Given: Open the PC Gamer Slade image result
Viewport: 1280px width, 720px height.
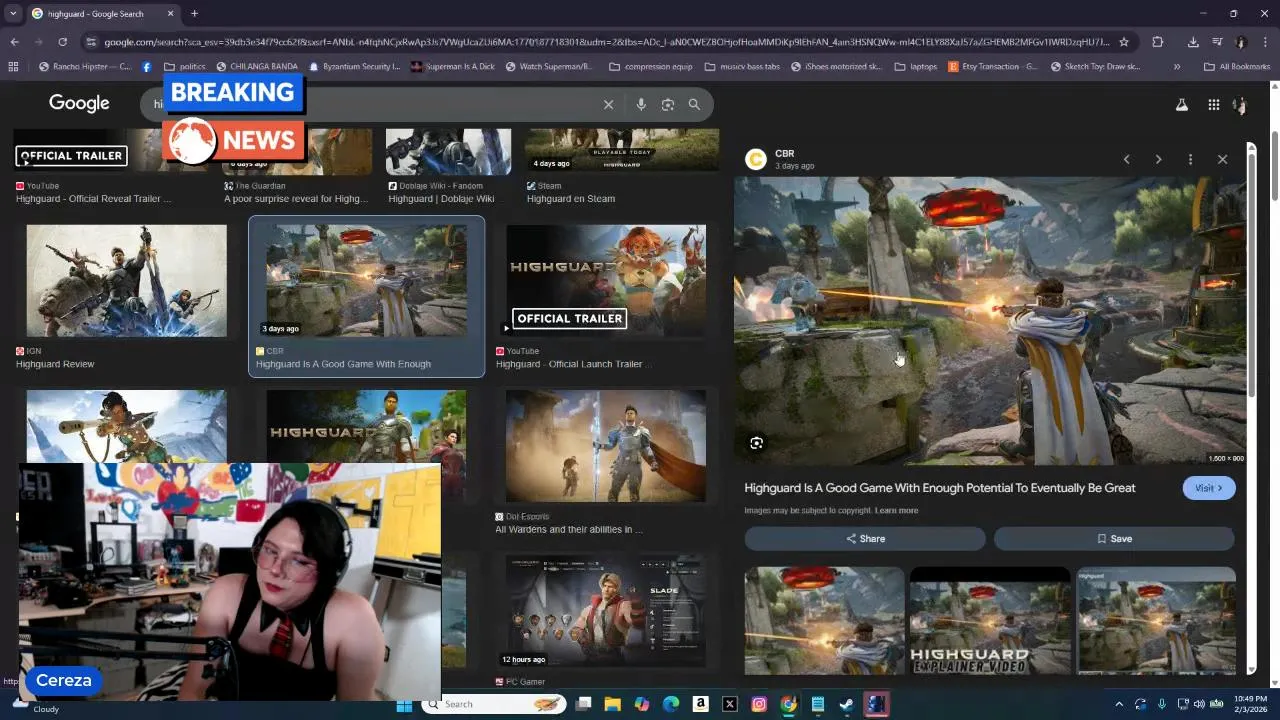Looking at the screenshot, I should click(606, 612).
